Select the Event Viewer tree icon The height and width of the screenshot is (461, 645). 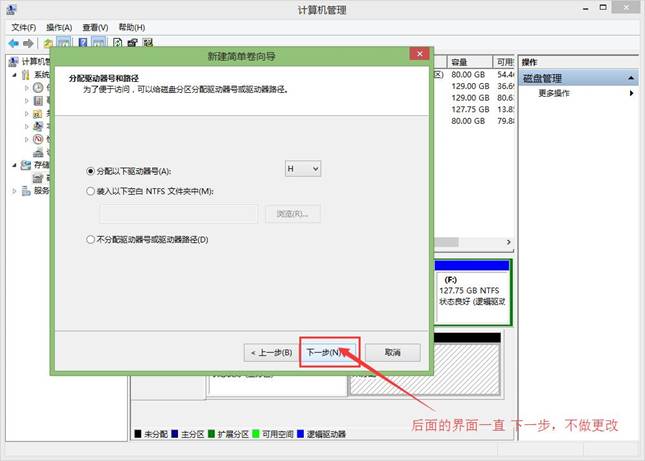coord(38,100)
